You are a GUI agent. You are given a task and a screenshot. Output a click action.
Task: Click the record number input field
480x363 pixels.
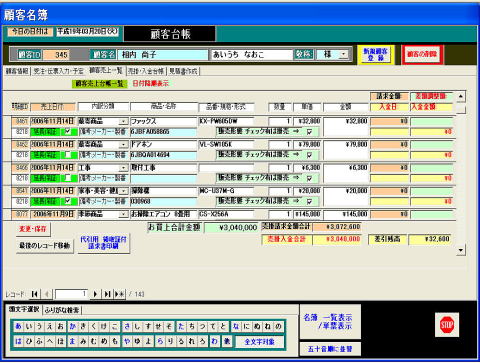pos(72,294)
